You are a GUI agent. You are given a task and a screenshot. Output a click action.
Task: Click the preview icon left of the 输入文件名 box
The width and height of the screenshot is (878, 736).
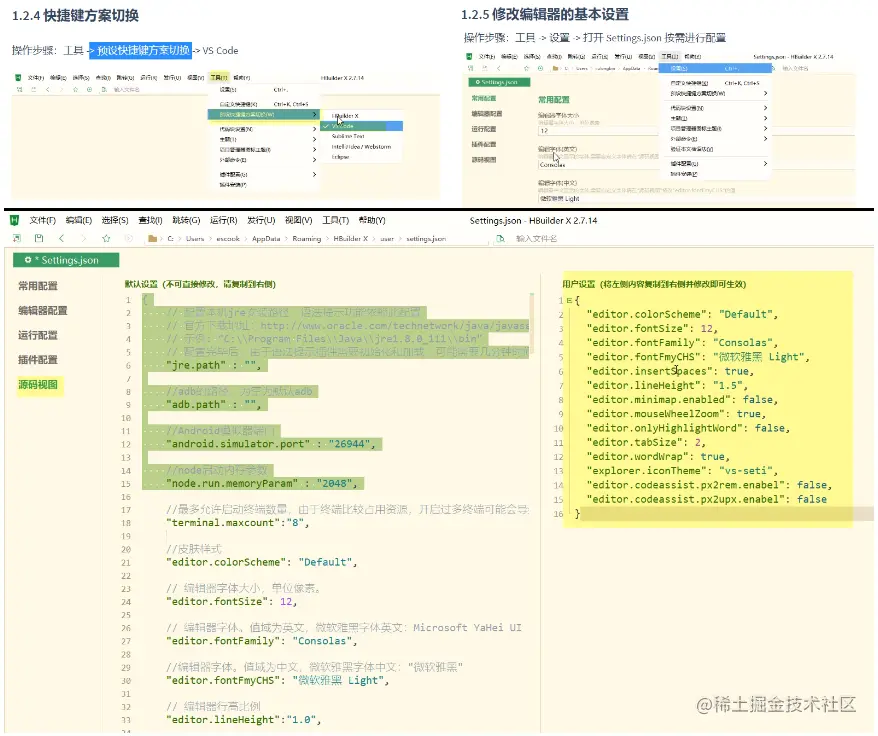click(x=501, y=239)
